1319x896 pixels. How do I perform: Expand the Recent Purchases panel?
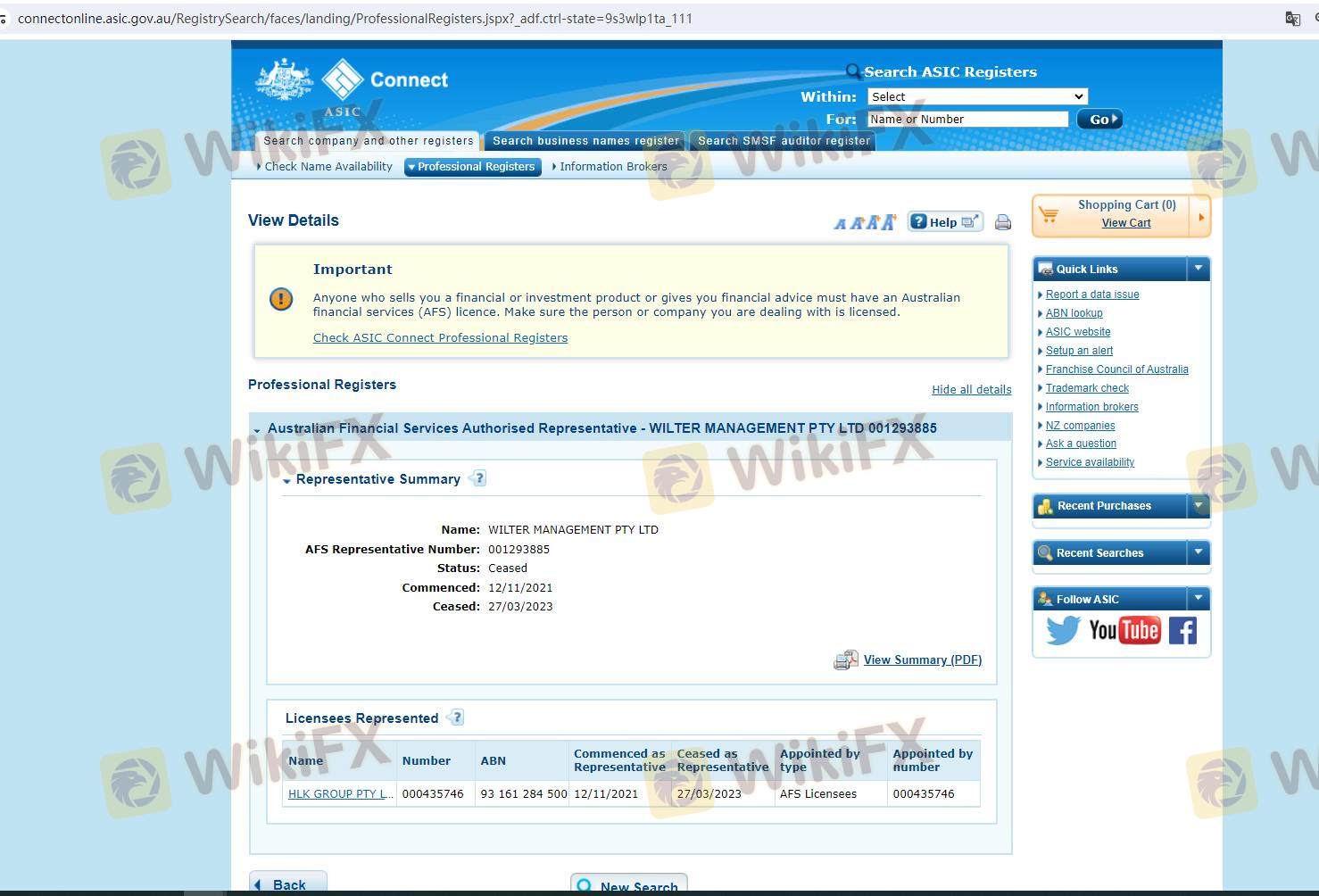(1199, 506)
